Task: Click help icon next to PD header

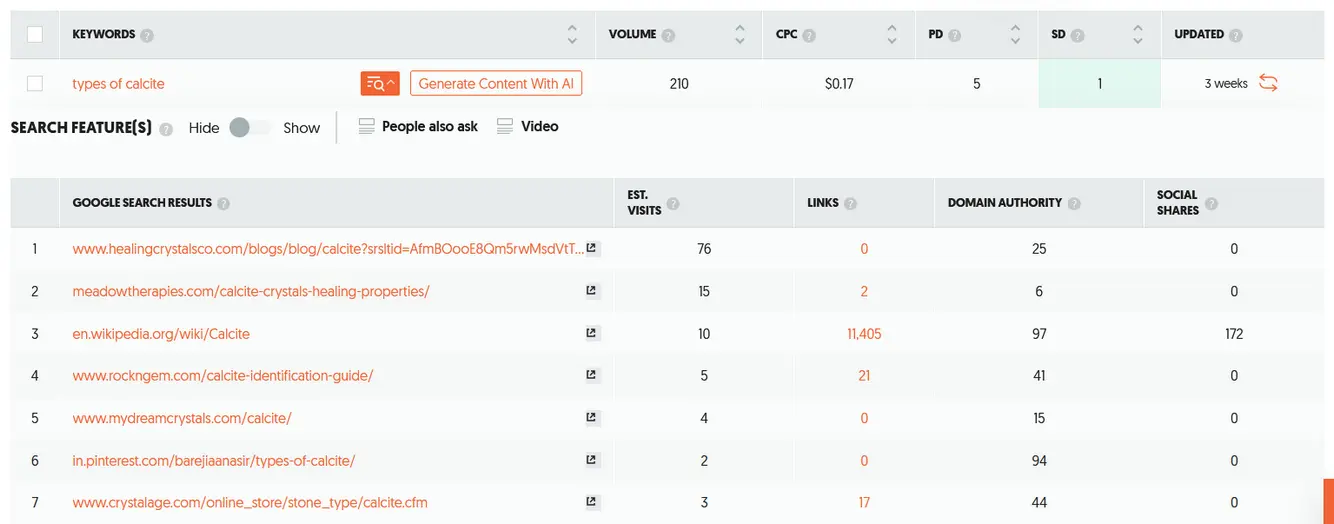Action: pos(955,35)
